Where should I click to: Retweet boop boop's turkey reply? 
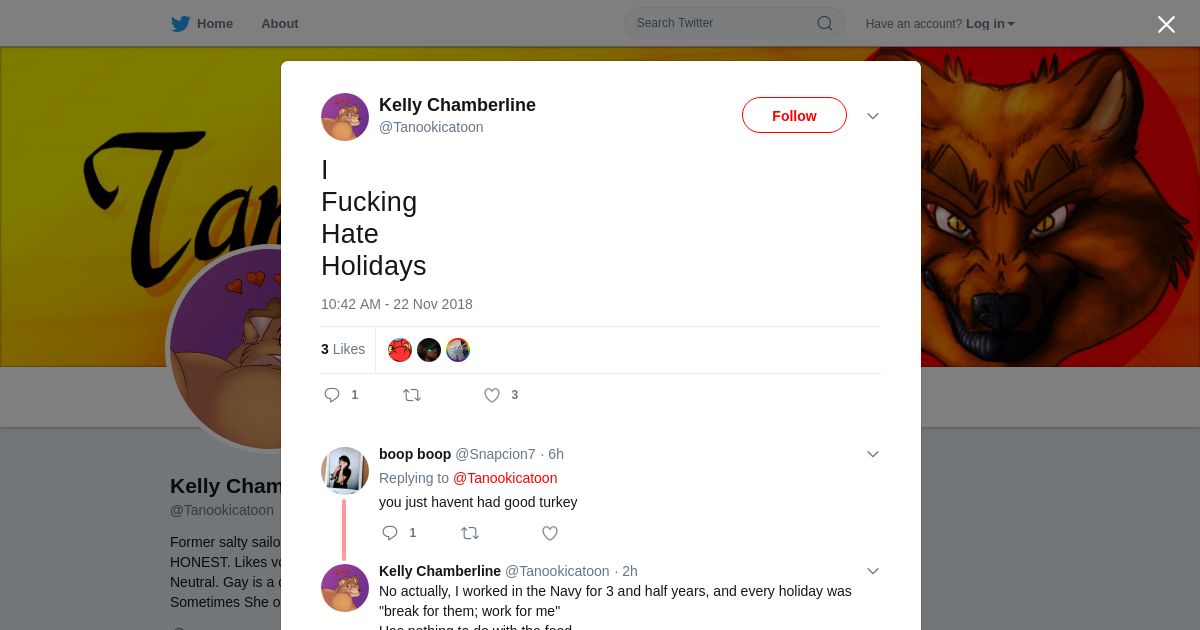click(x=469, y=533)
